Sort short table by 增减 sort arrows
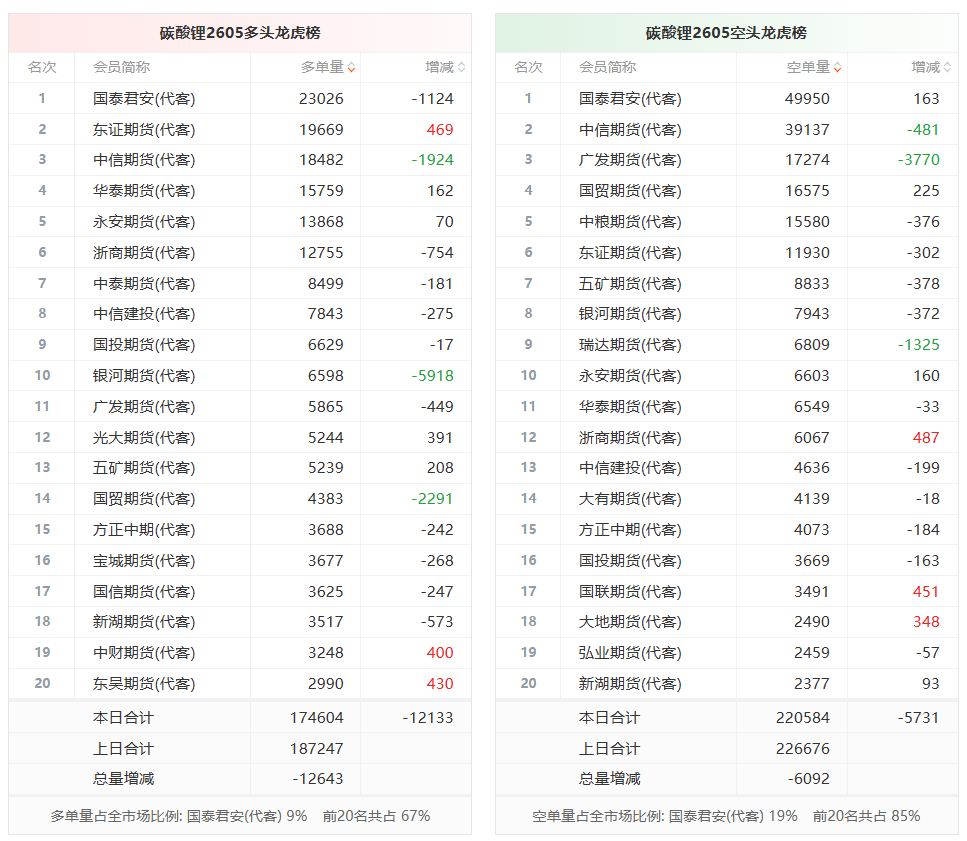The image size is (967, 841). point(947,68)
